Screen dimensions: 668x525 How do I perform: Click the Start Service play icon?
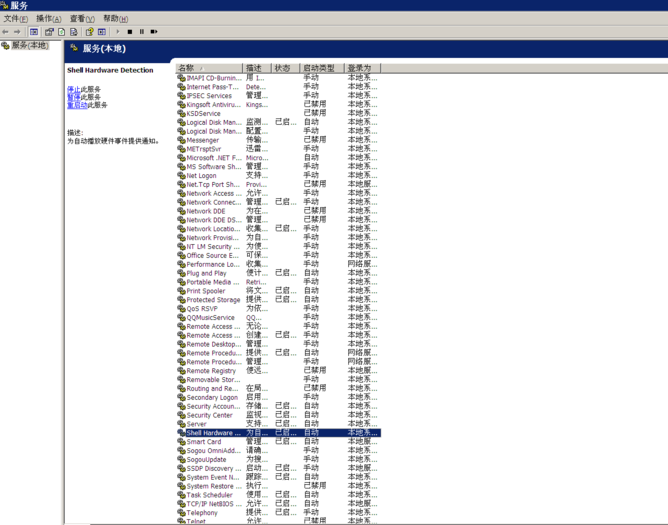[117, 32]
